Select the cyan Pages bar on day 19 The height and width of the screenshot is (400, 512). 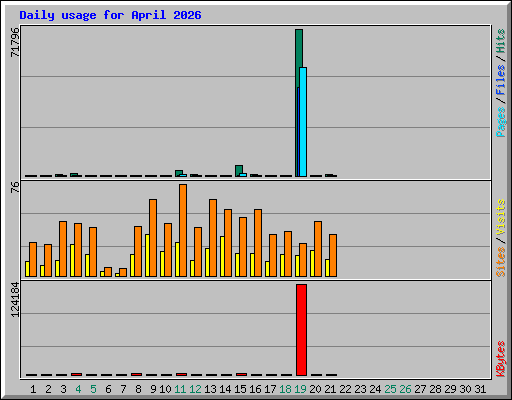tap(303, 122)
